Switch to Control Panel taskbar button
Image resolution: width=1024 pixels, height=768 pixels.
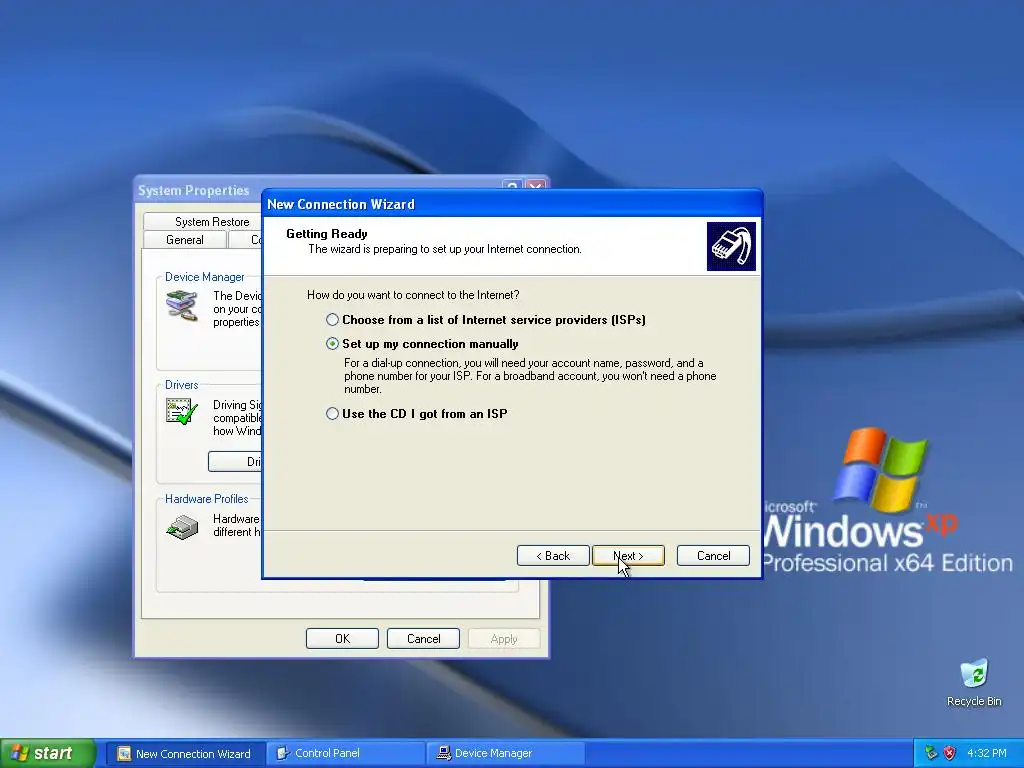(346, 754)
